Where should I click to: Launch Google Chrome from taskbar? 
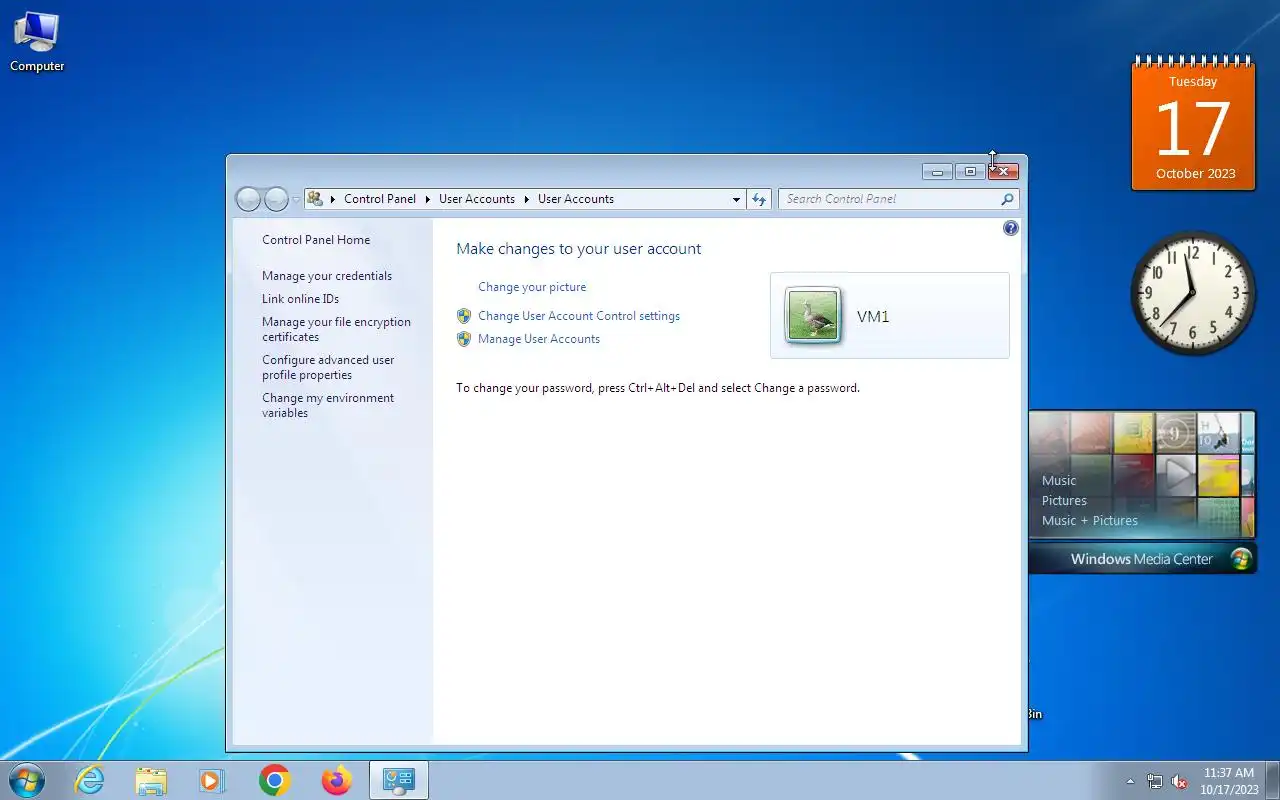pyautogui.click(x=274, y=780)
